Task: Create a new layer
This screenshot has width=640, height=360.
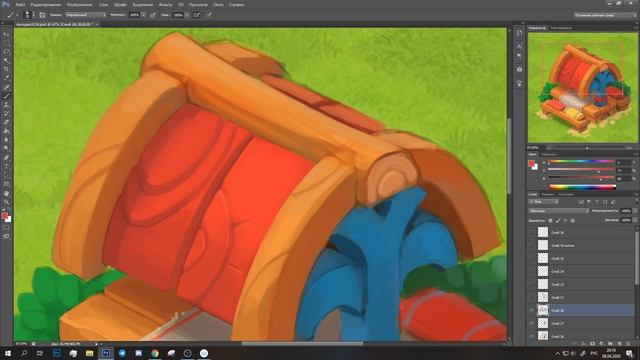Action: click(619, 344)
